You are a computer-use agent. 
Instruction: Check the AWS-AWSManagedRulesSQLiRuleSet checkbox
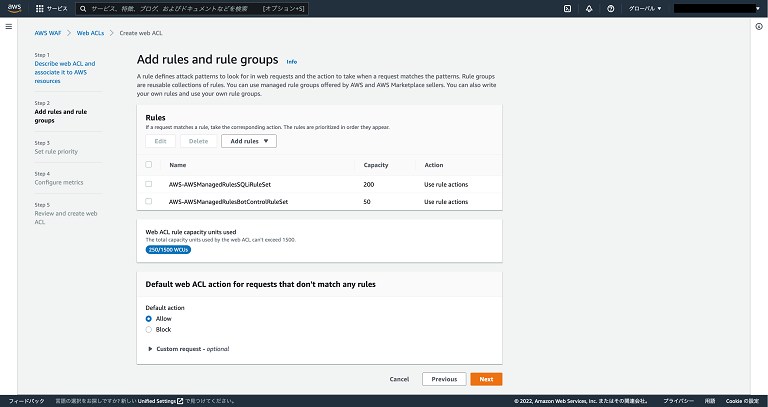149,184
